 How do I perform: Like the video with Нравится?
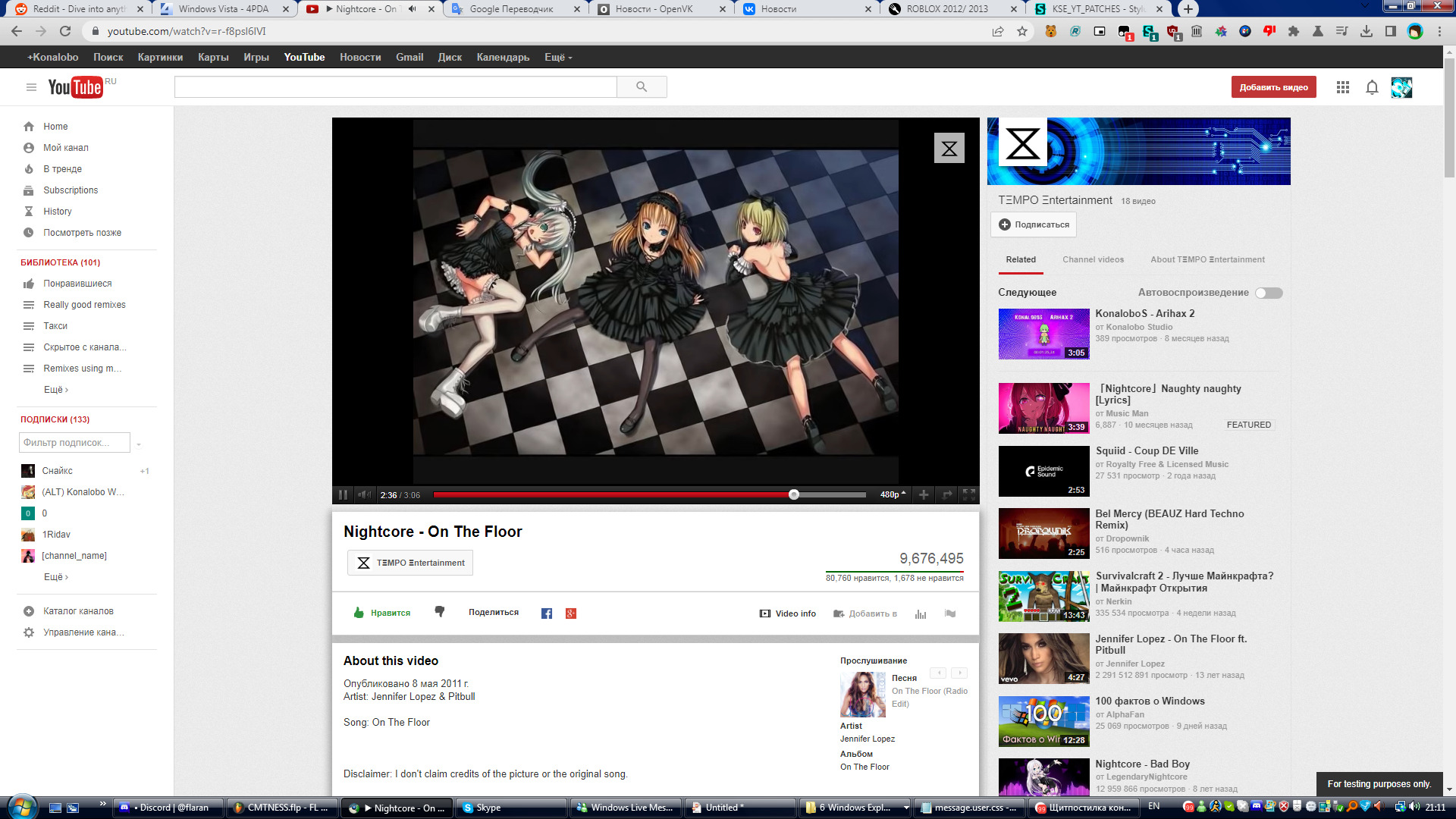pyautogui.click(x=382, y=613)
